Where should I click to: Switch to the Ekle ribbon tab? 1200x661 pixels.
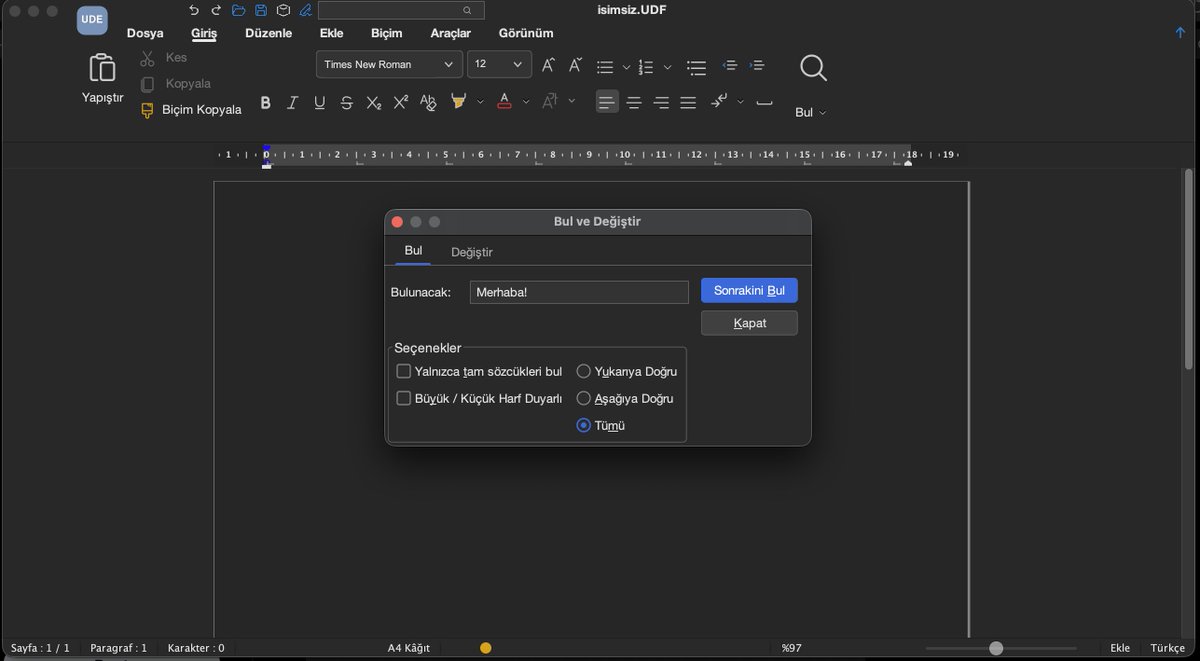pos(332,33)
